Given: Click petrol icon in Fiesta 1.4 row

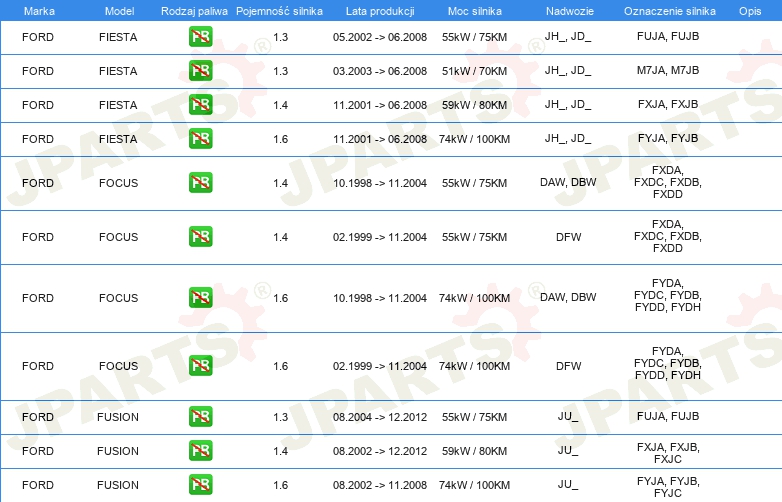Looking at the screenshot, I should 200,105.
